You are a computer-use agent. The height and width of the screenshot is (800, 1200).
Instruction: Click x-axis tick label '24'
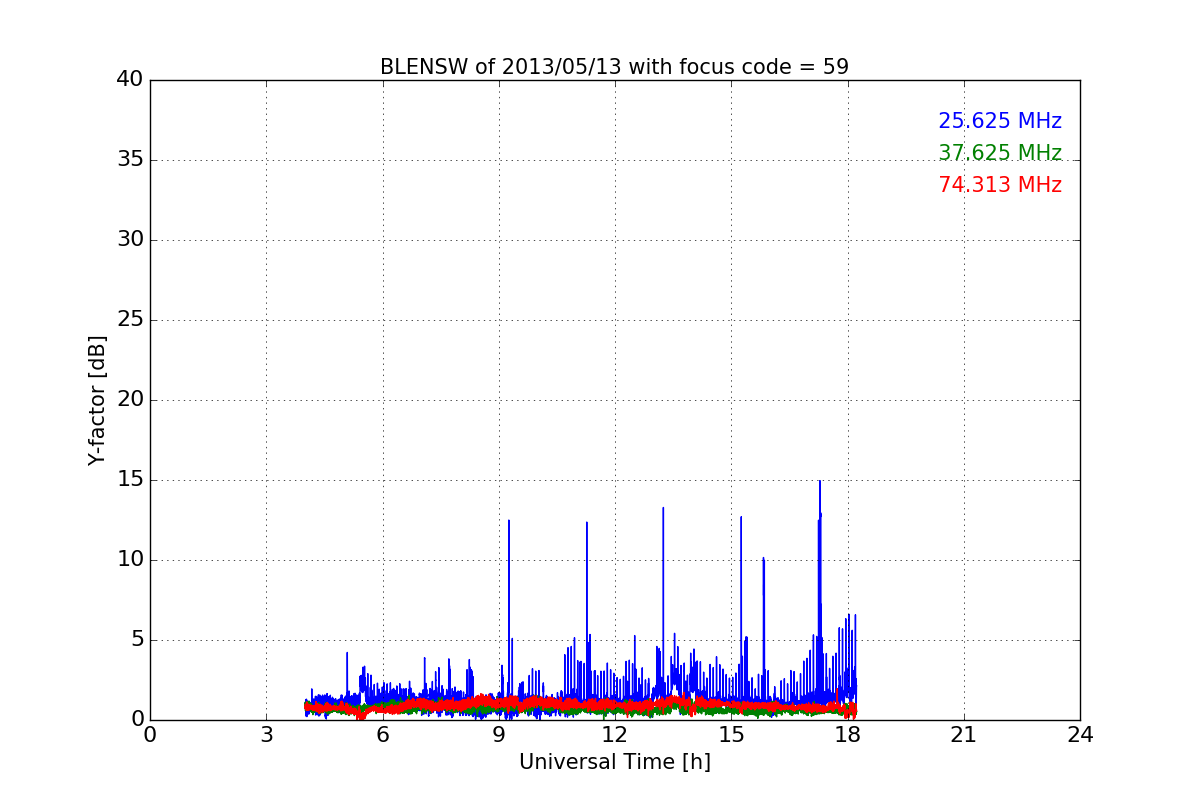pos(1080,735)
